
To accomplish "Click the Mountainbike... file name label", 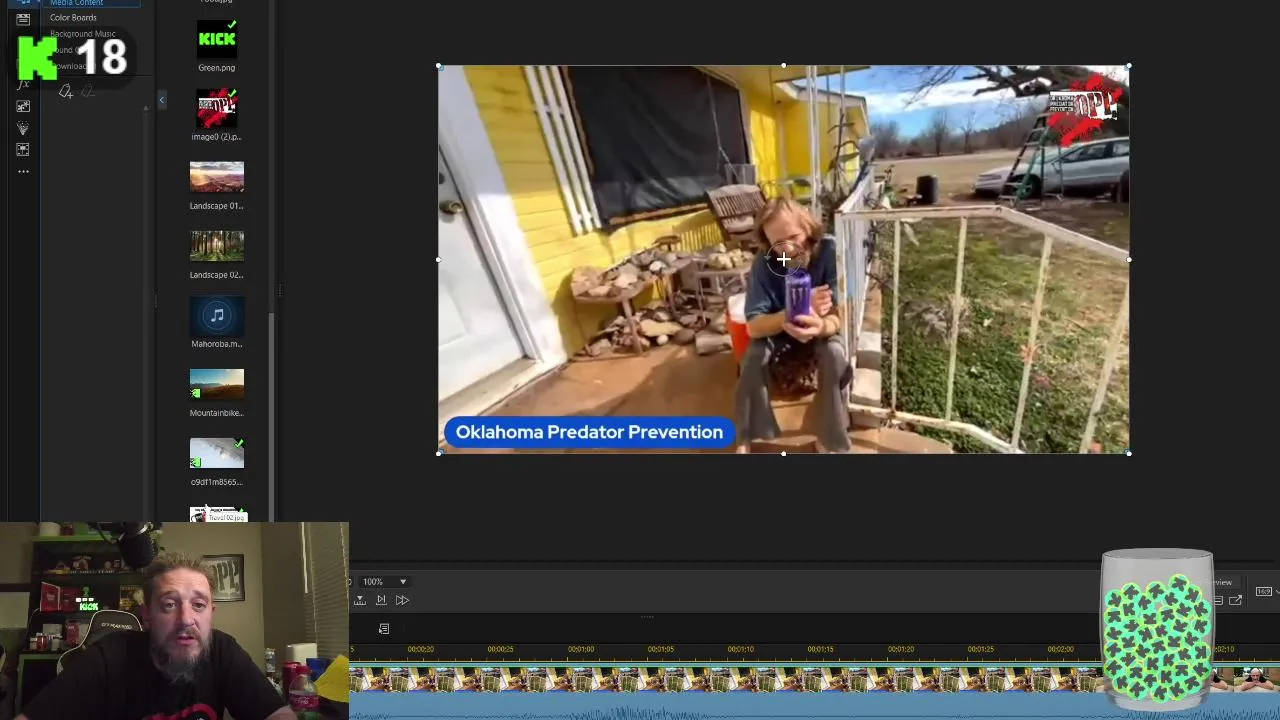I will (x=217, y=413).
